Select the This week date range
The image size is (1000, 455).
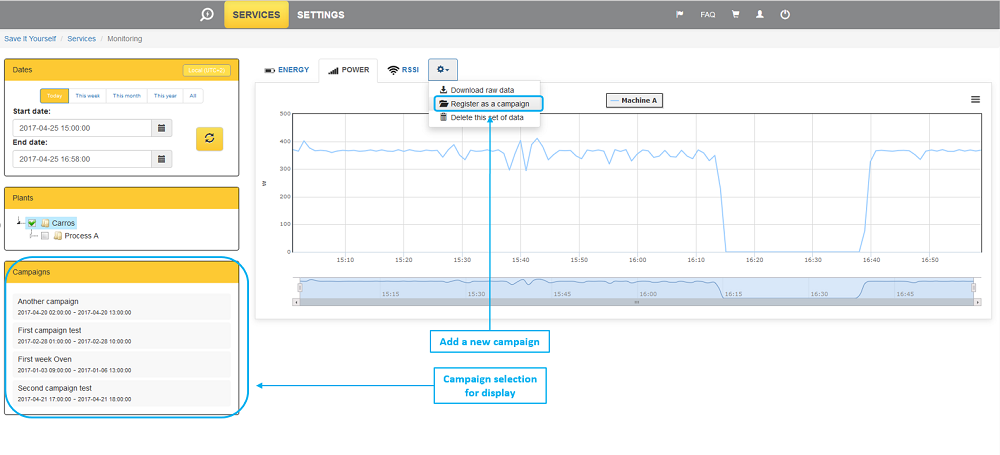pos(87,96)
